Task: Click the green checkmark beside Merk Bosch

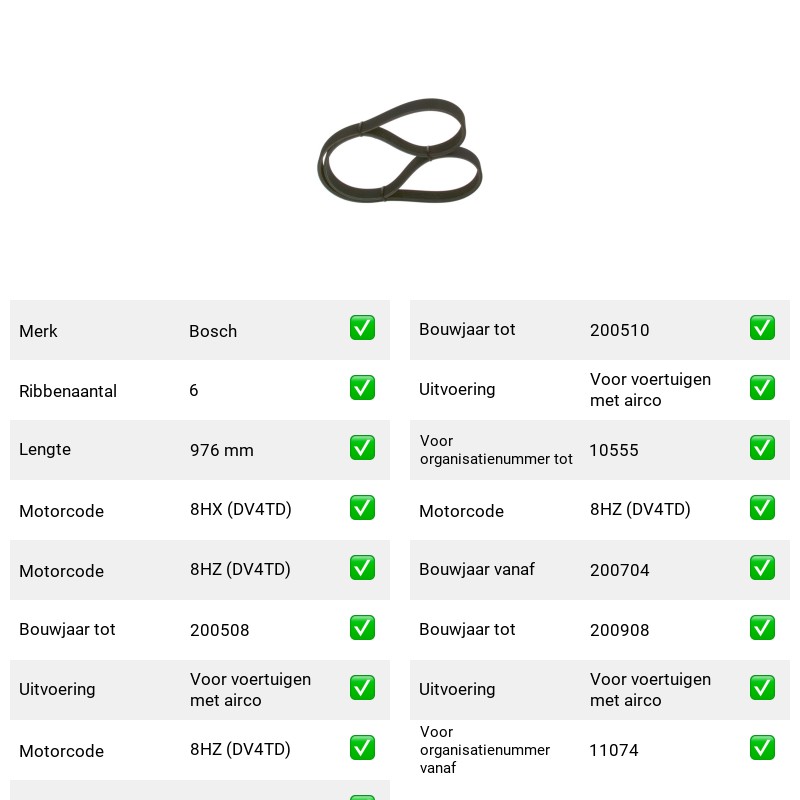Action: (x=362, y=328)
